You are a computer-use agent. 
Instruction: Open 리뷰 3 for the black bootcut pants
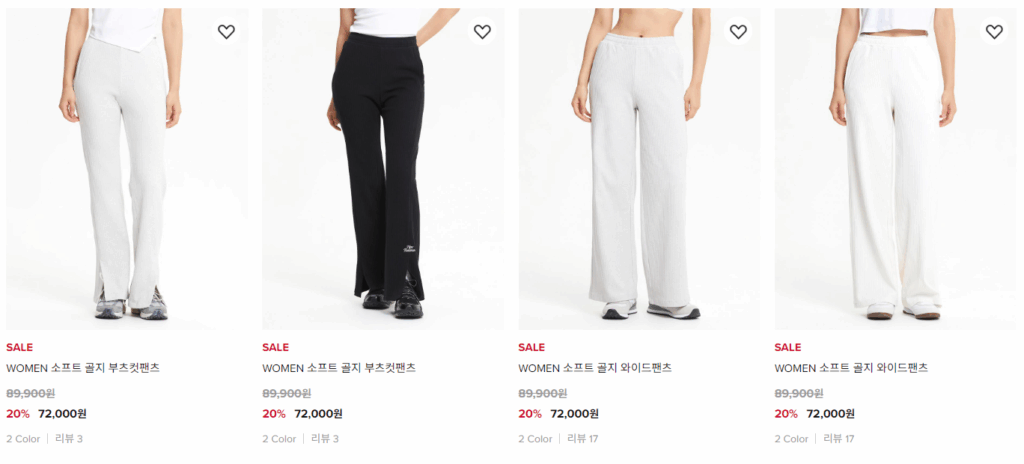tap(325, 439)
